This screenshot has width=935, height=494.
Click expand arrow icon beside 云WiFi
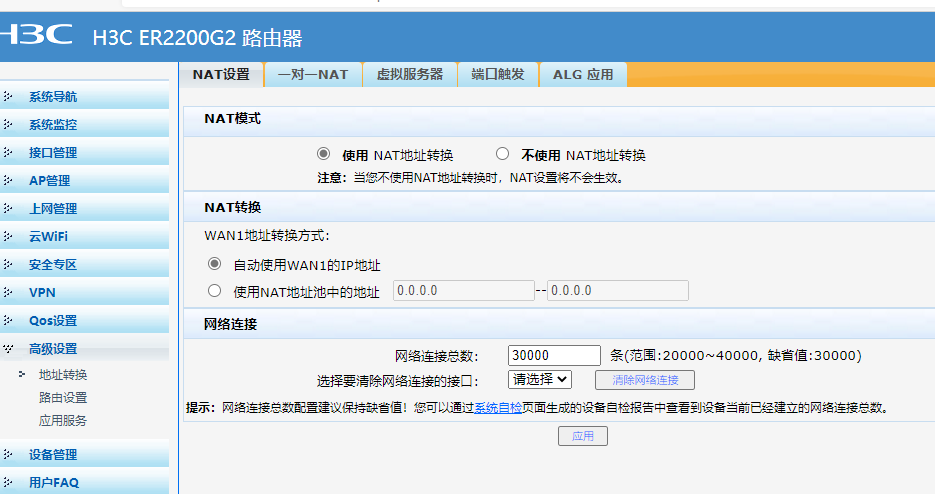click(8, 236)
